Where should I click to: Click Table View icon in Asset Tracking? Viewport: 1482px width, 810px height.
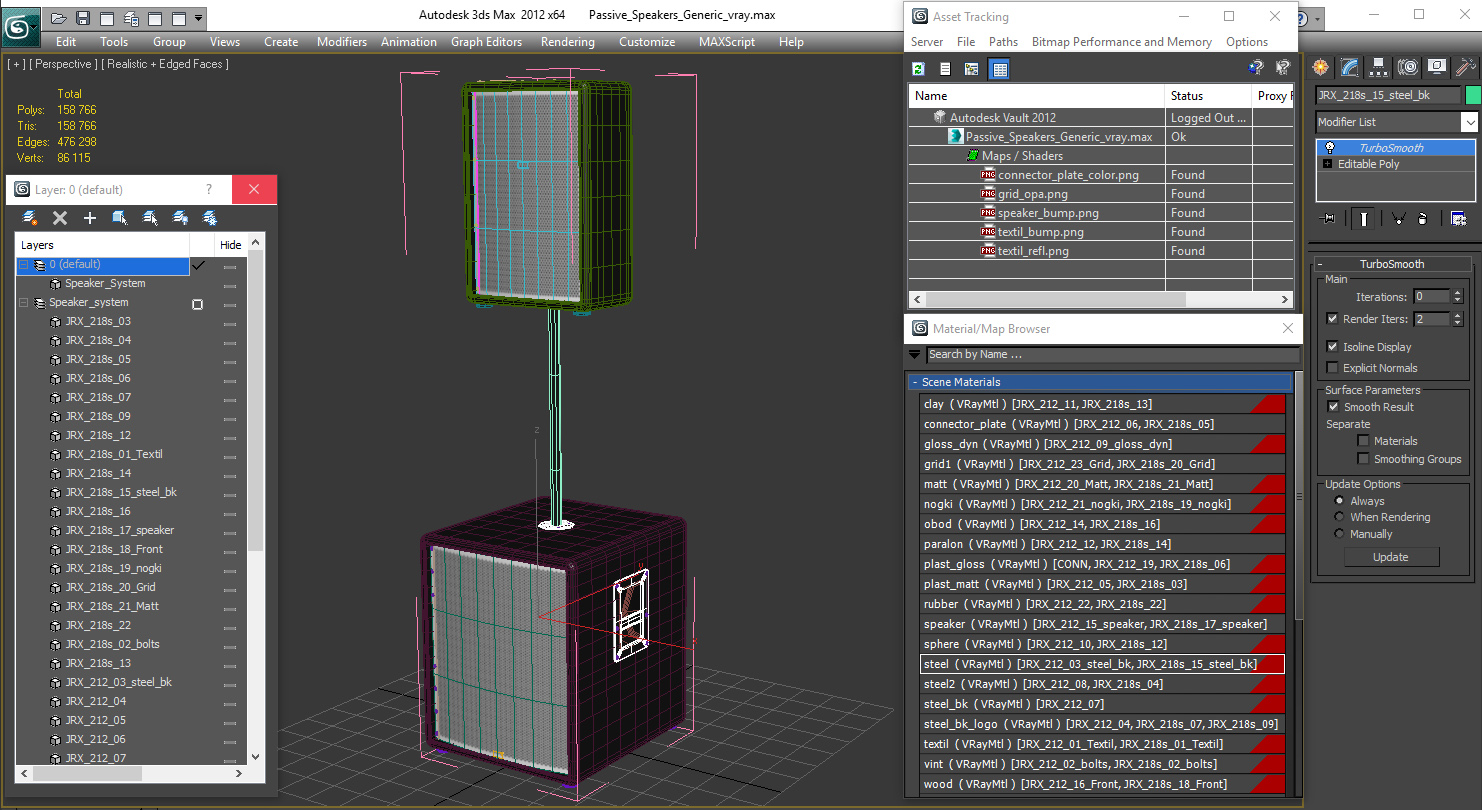point(999,68)
